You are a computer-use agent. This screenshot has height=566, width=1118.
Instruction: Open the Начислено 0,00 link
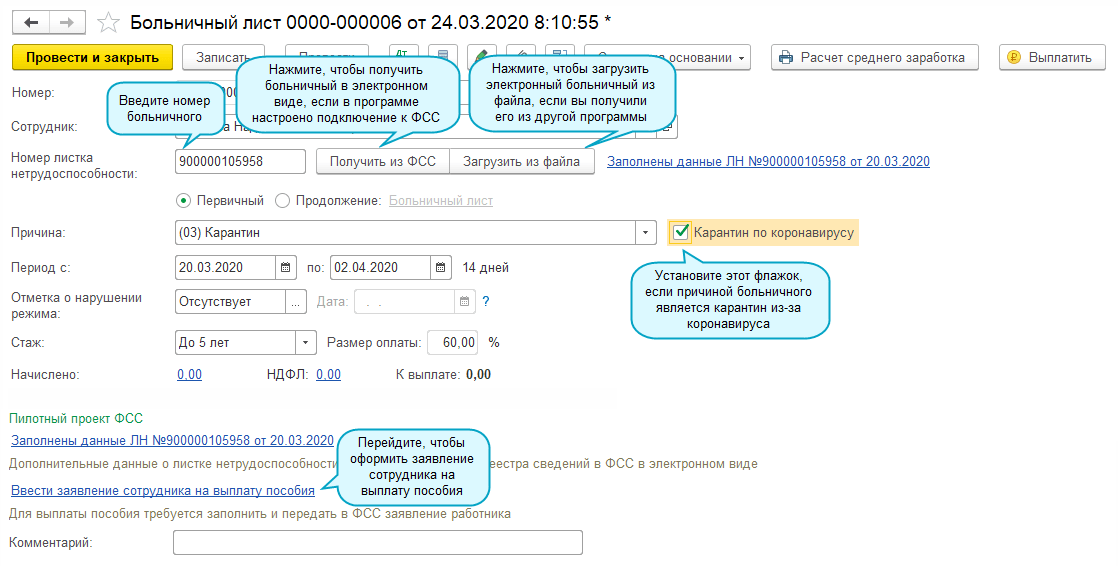point(190,375)
